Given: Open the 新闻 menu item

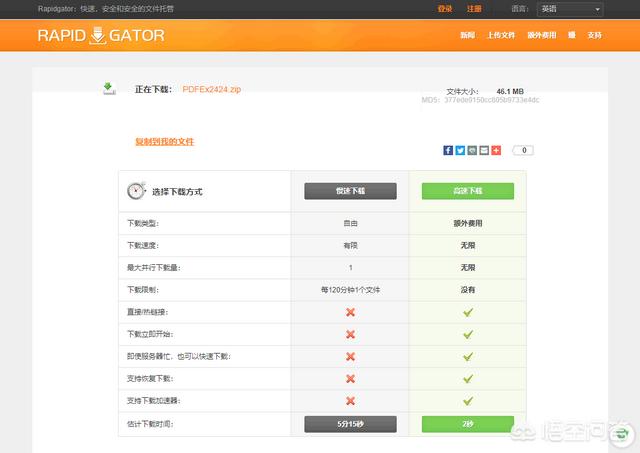Looking at the screenshot, I should [x=468, y=36].
